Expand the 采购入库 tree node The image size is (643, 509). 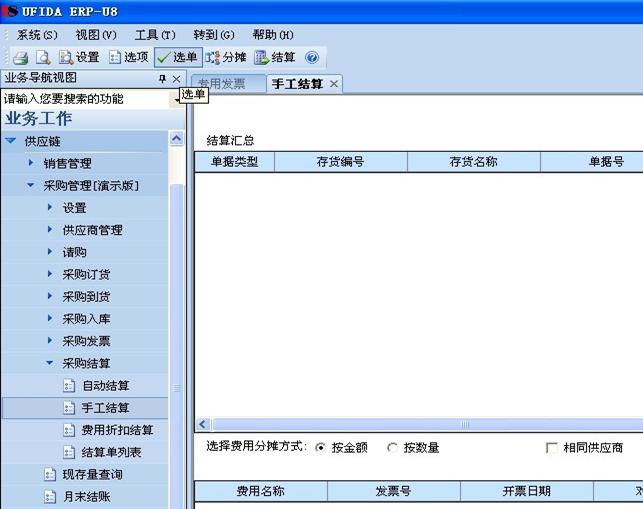point(50,318)
